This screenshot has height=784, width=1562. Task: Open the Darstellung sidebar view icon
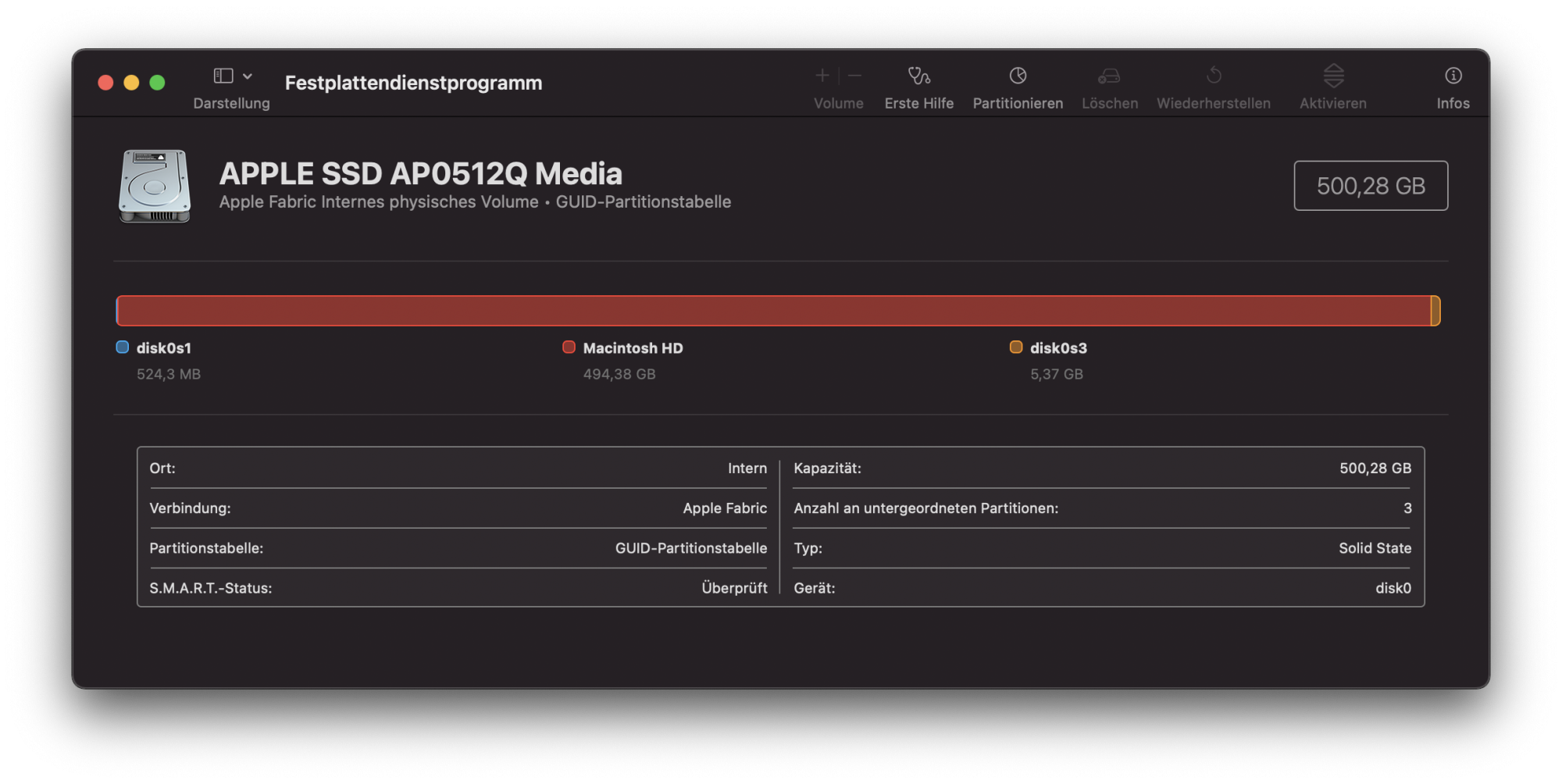(x=223, y=76)
